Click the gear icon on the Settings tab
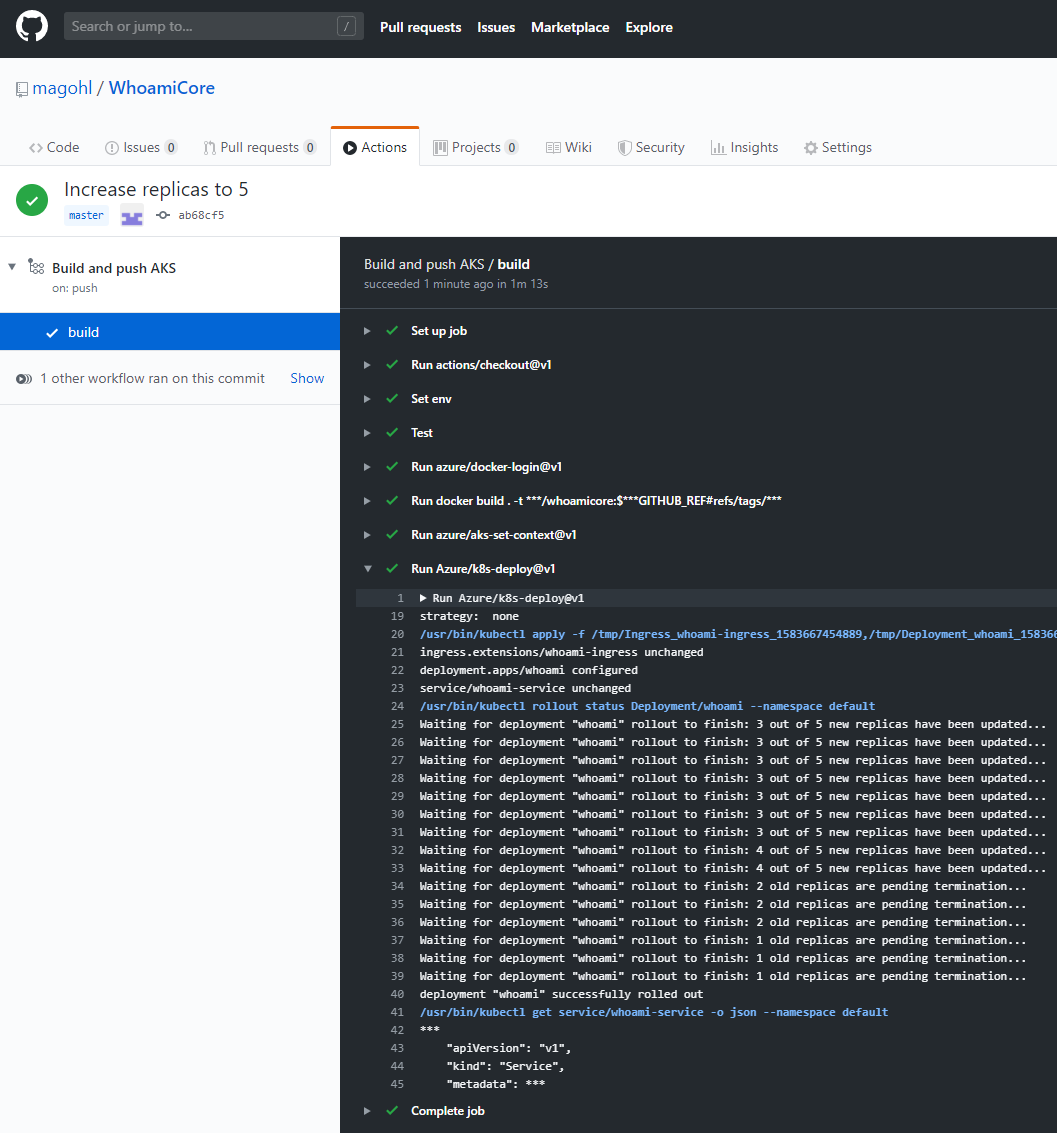This screenshot has width=1057, height=1133. click(810, 147)
